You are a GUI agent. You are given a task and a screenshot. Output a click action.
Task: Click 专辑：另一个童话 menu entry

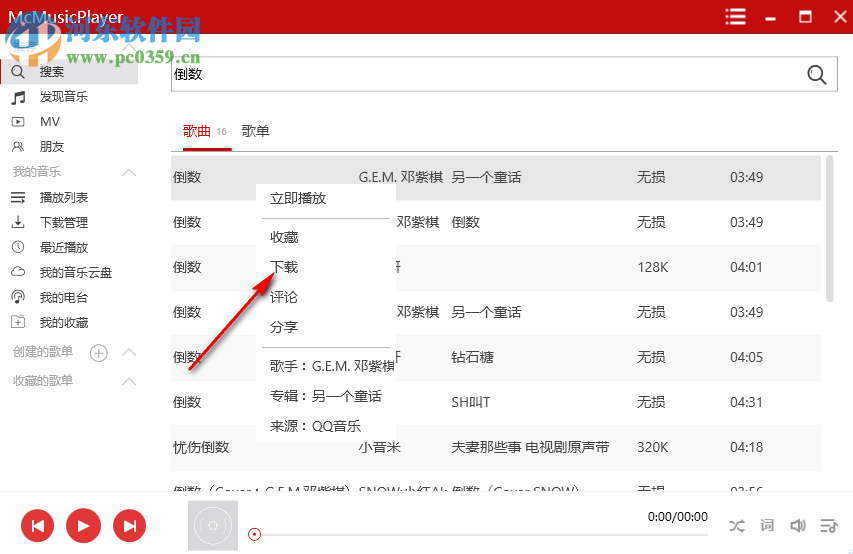click(x=326, y=396)
